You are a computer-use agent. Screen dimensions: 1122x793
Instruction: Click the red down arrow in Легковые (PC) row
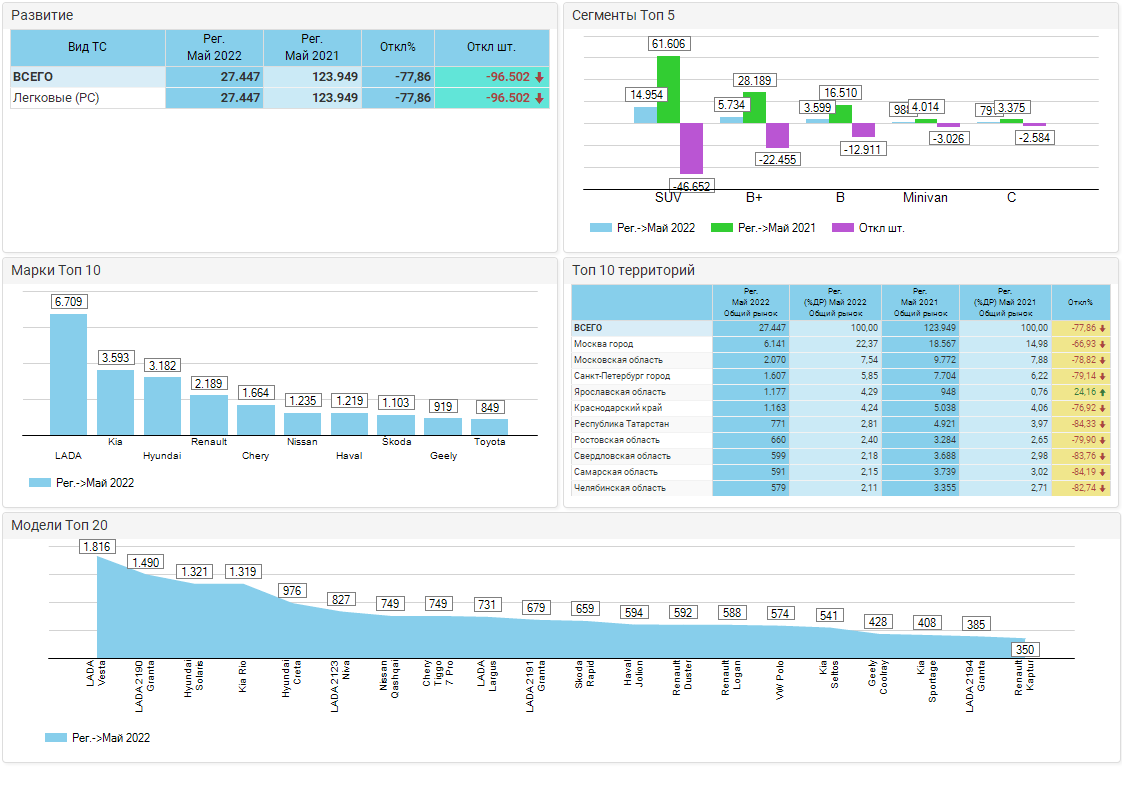539,98
